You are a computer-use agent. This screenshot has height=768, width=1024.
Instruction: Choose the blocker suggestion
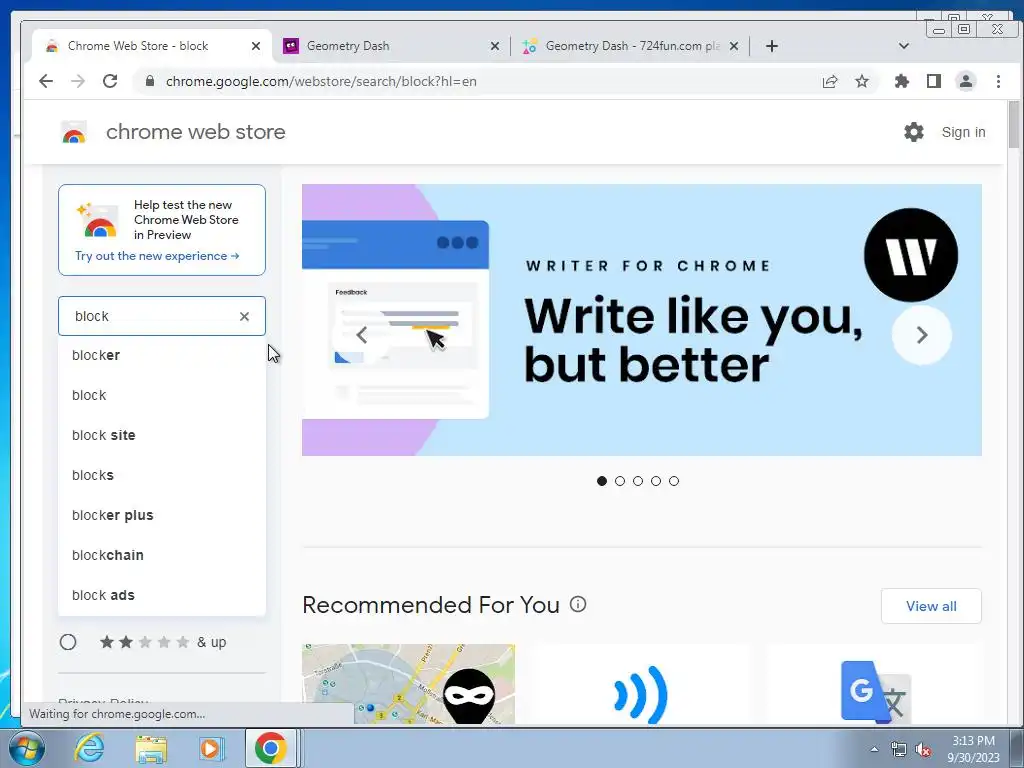[162, 355]
